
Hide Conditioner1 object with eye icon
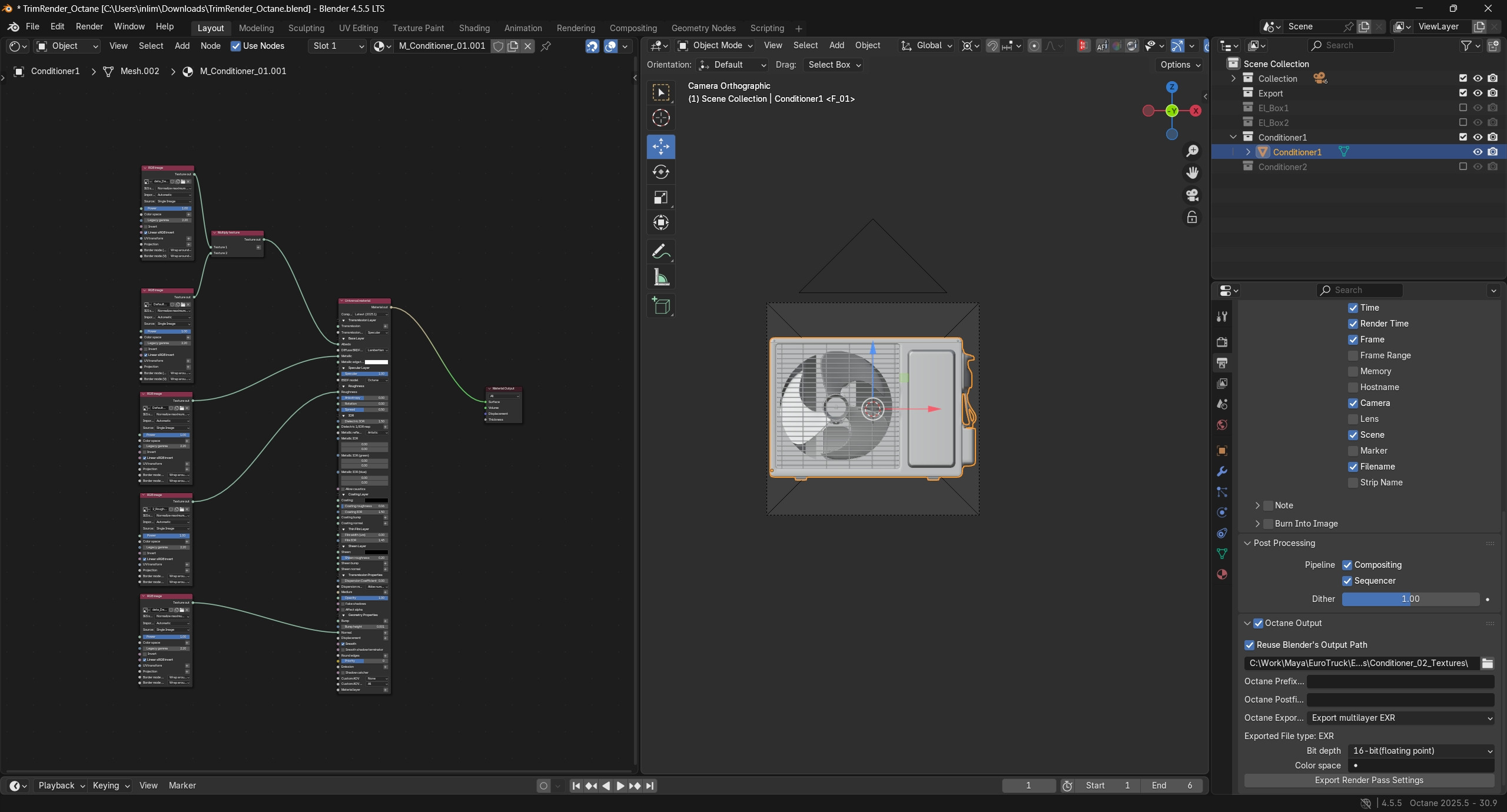point(1478,152)
